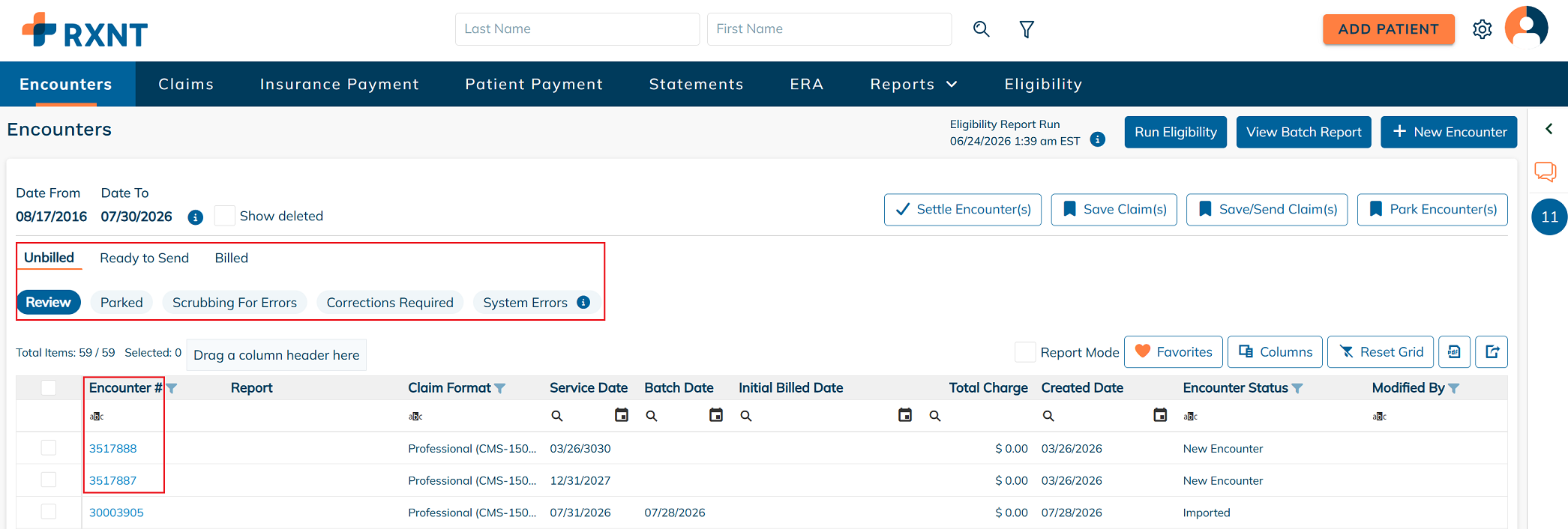This screenshot has height=529, width=1568.
Task: Click the date range info icon
Action: pyautogui.click(x=195, y=217)
